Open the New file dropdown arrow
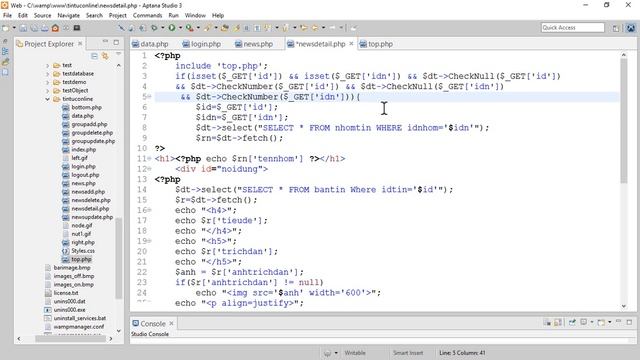The image size is (640, 360). (x=14, y=28)
